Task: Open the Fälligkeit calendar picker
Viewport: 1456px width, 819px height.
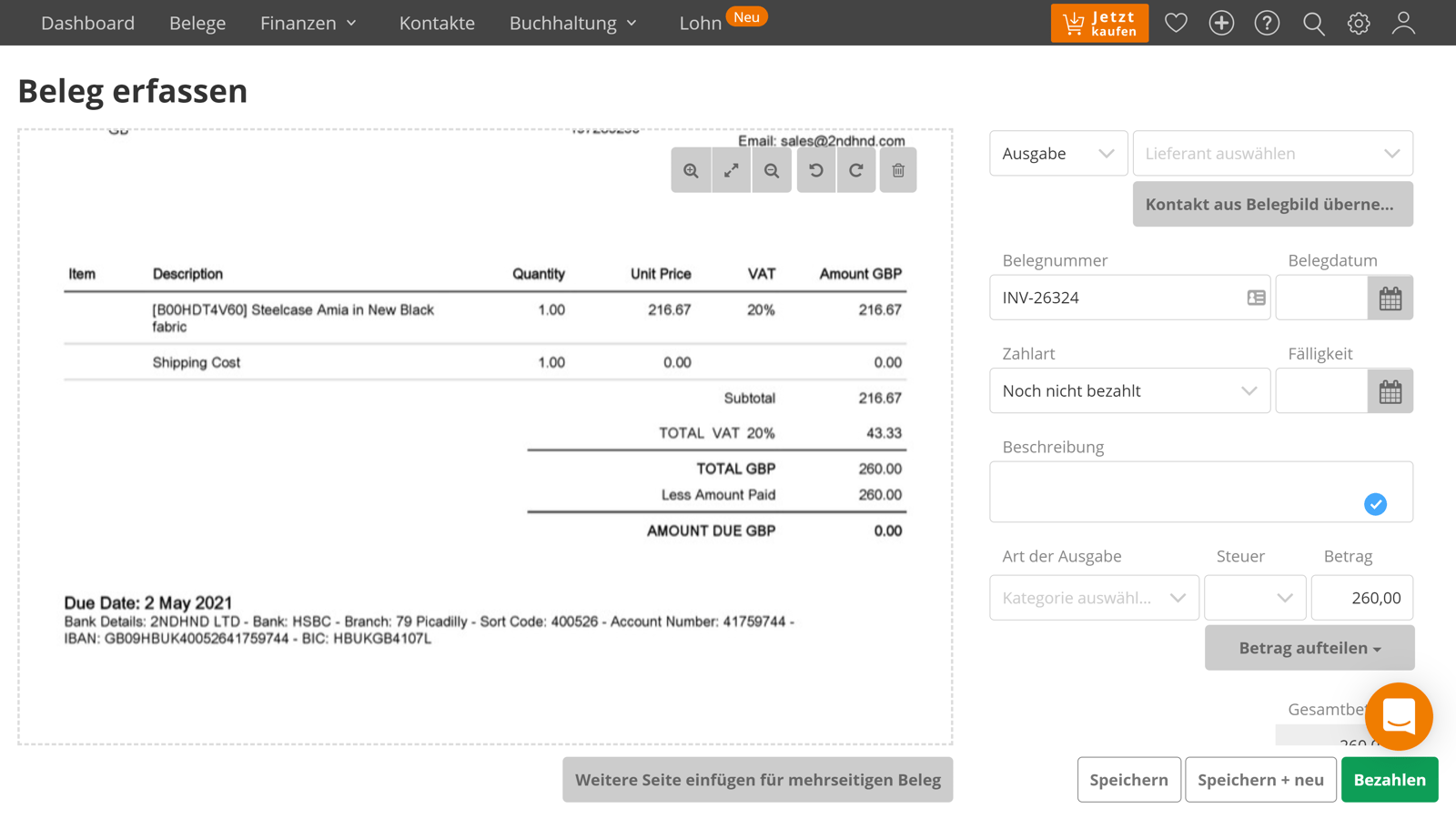Action: (x=1390, y=391)
